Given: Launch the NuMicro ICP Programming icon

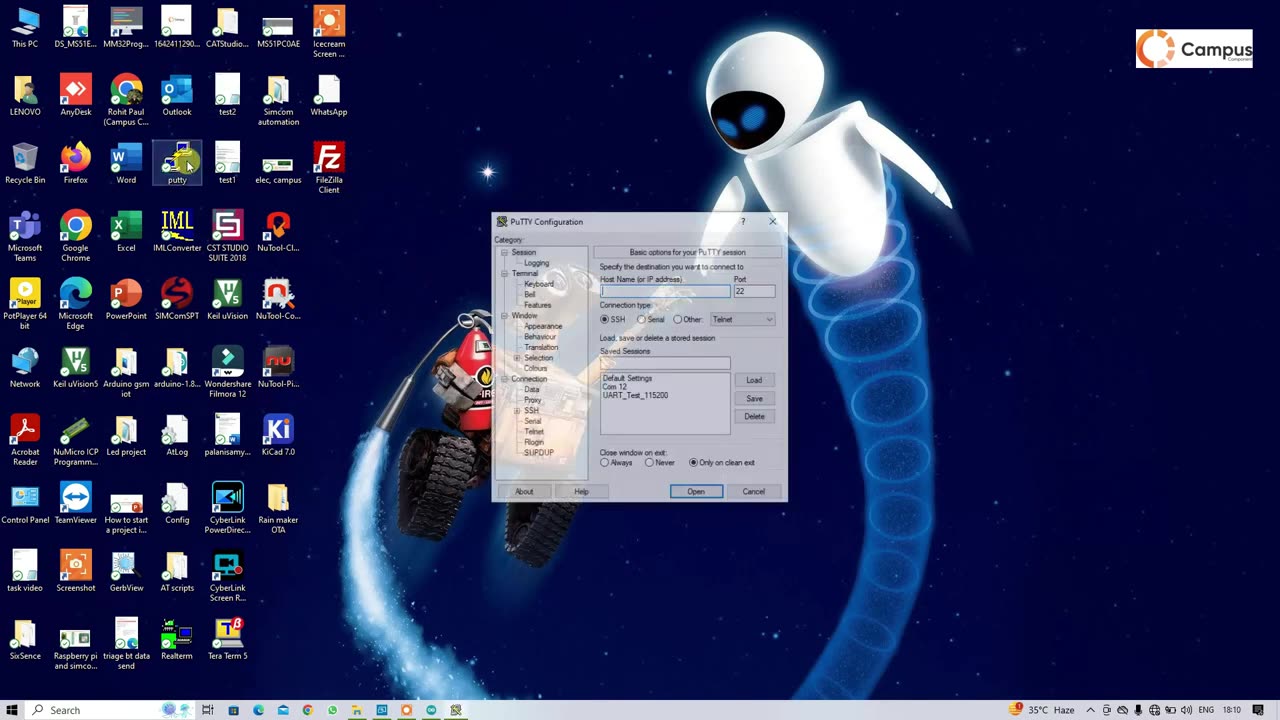Looking at the screenshot, I should pyautogui.click(x=76, y=440).
